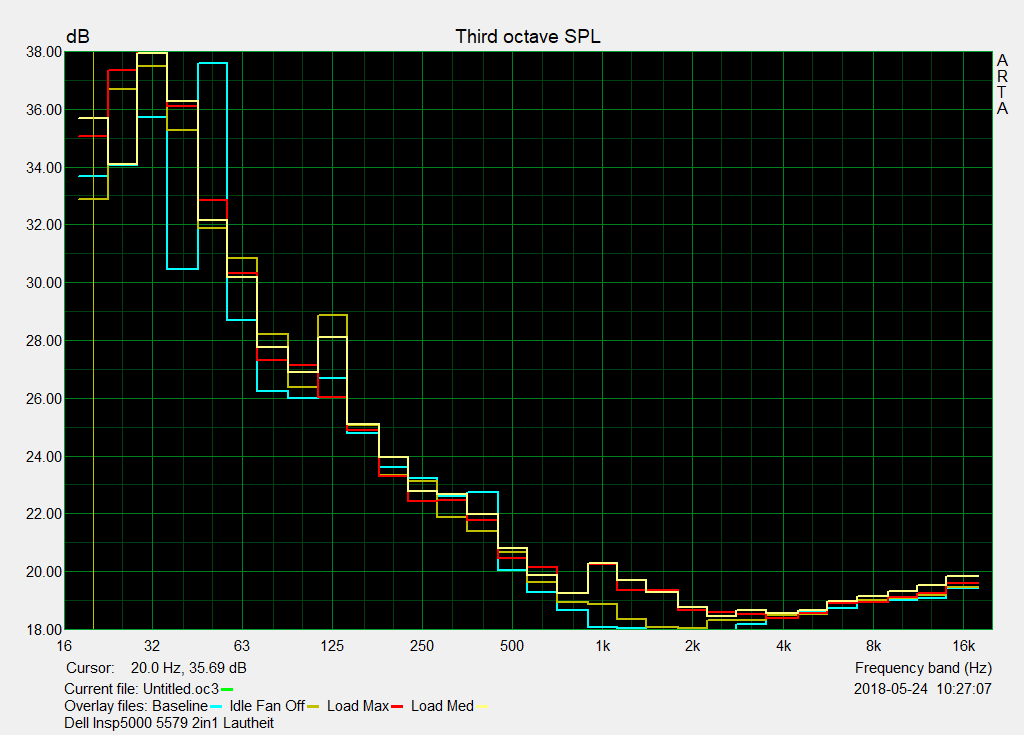Click the 38.00 y-axis label
The height and width of the screenshot is (735, 1024).
[44, 52]
